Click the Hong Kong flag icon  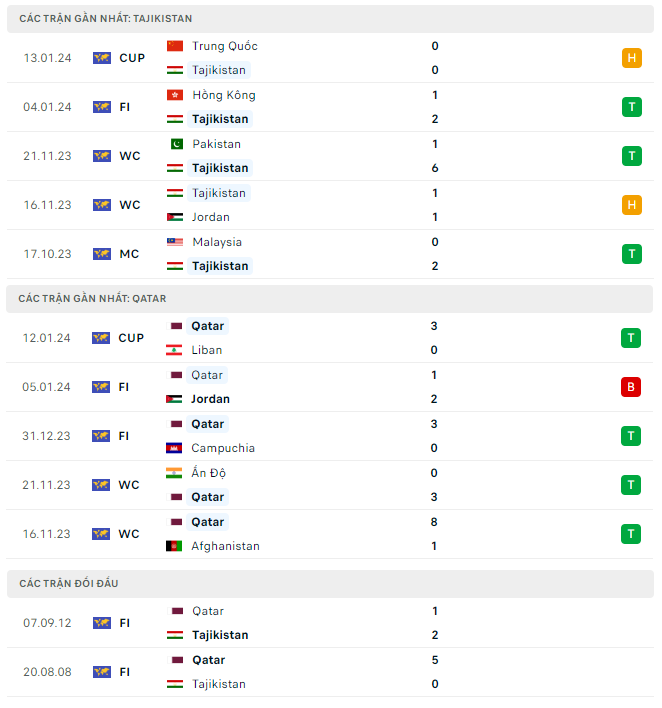pos(175,95)
